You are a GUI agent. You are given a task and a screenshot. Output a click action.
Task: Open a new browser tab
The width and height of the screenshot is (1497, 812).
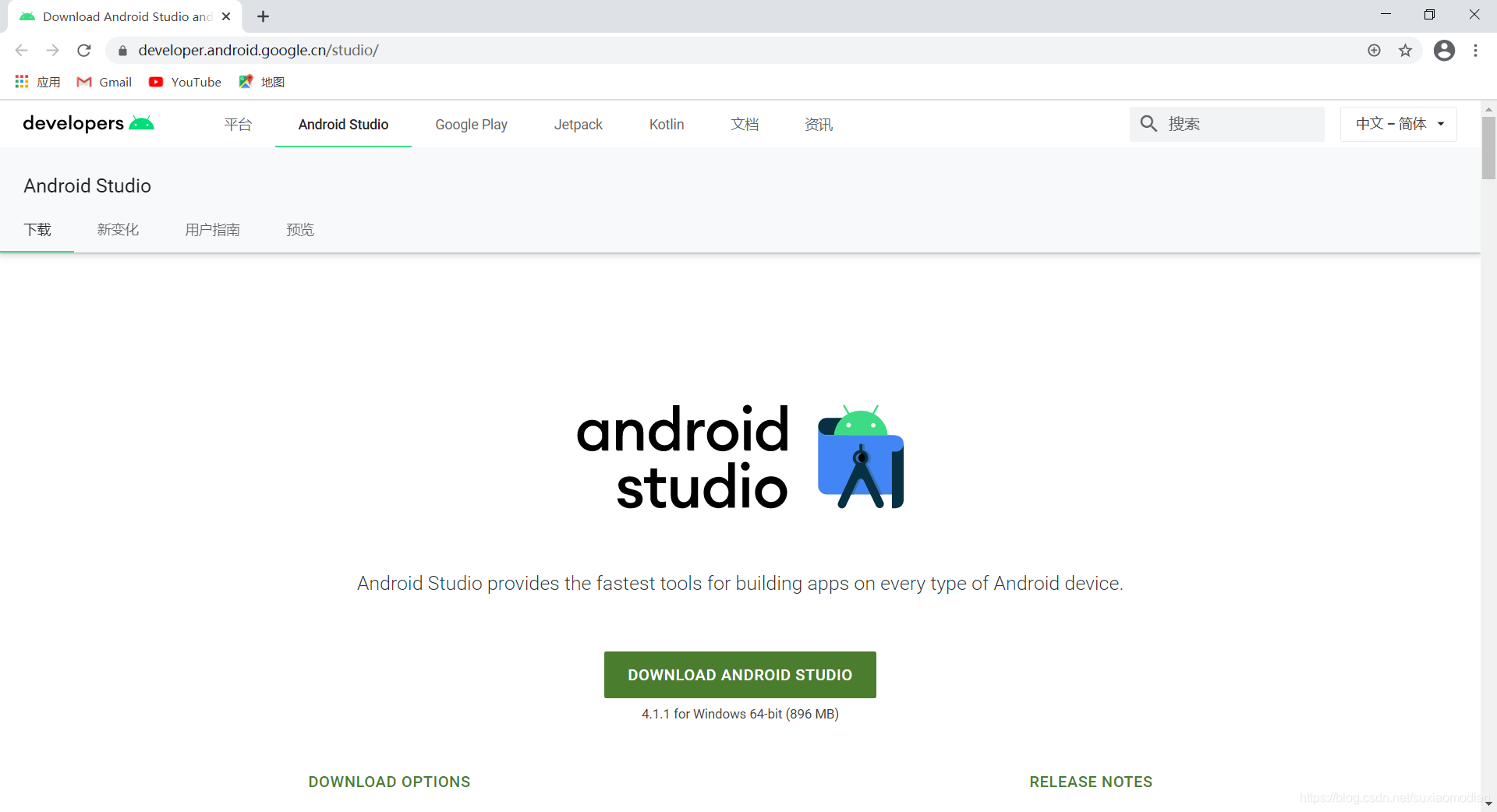264,16
